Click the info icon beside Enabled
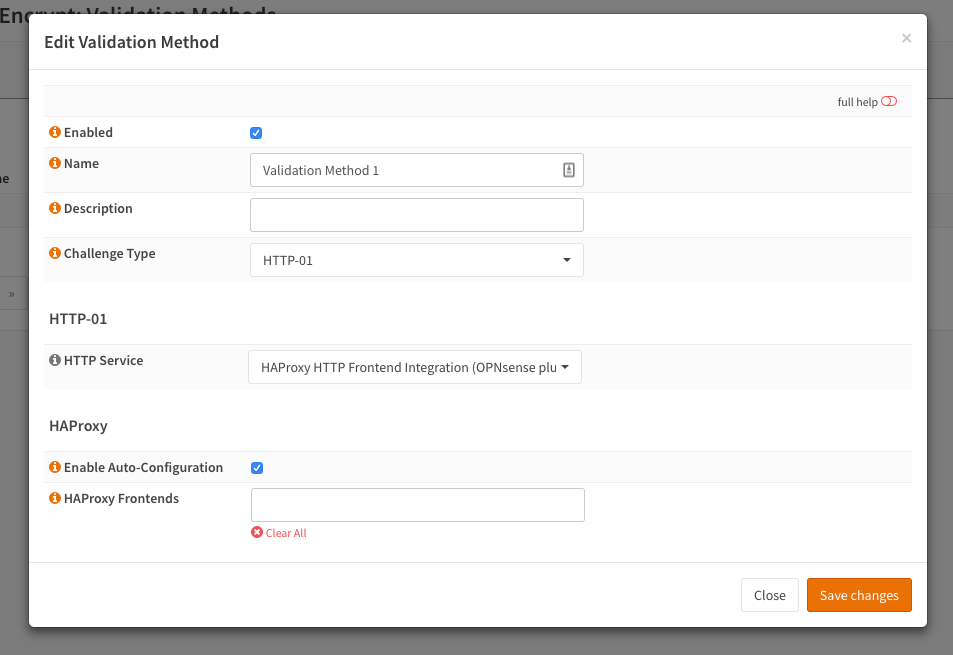 pyautogui.click(x=55, y=133)
